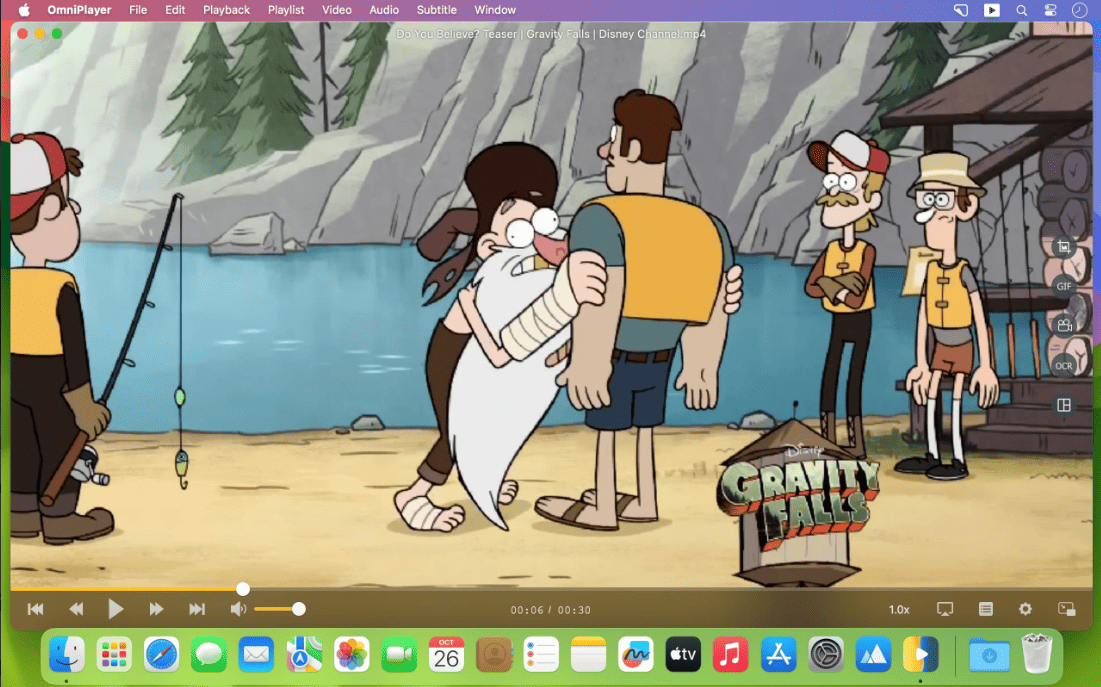
Task: Skip to the next track
Action: (x=197, y=609)
